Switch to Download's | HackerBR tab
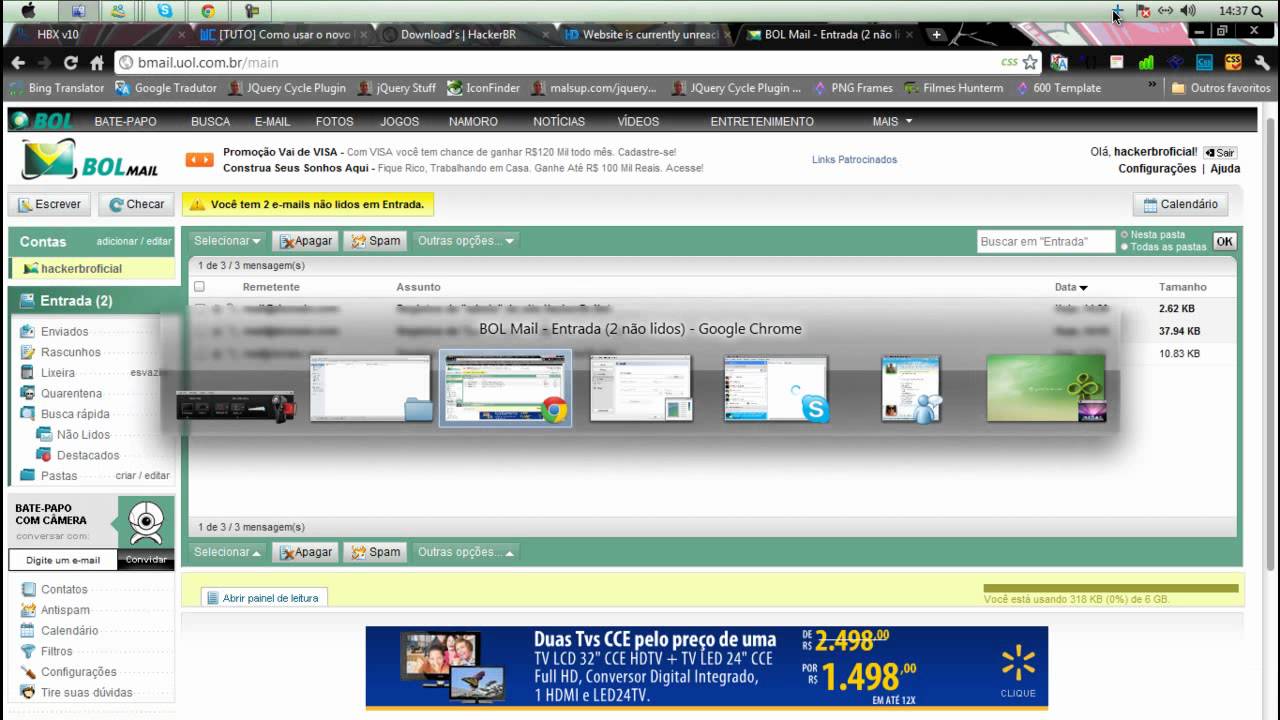Image resolution: width=1280 pixels, height=720 pixels. coord(458,34)
